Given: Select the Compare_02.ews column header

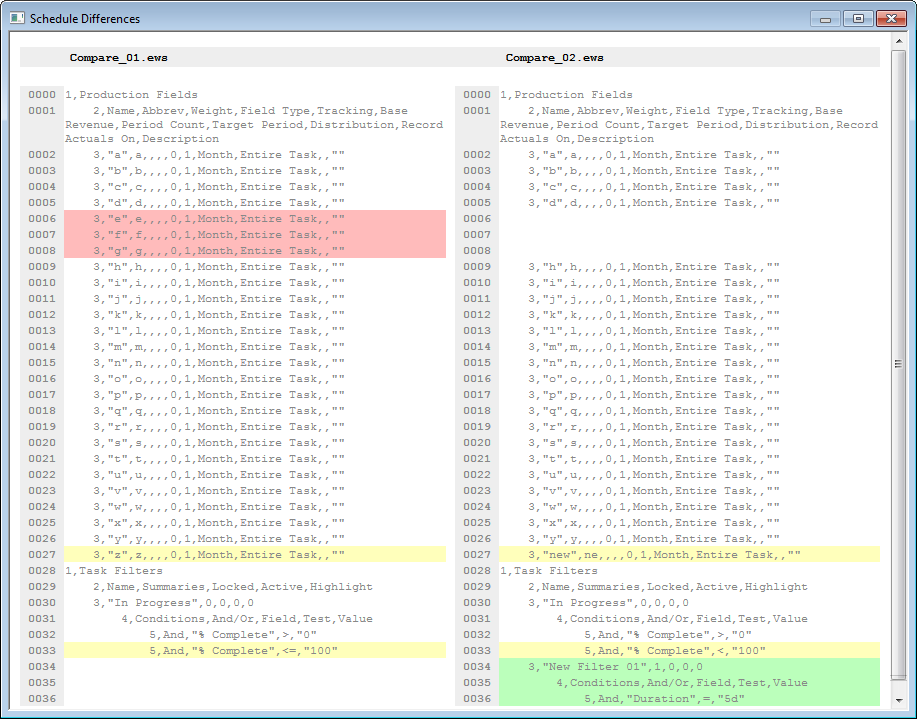Looking at the screenshot, I should click(x=554, y=58).
